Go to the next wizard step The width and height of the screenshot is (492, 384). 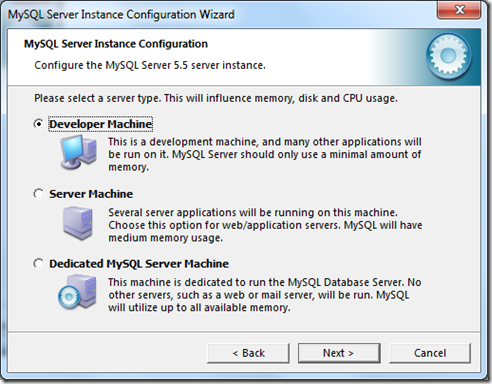click(x=339, y=353)
